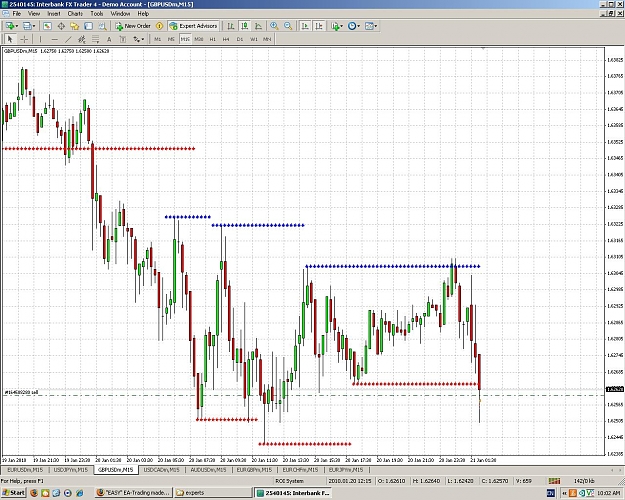Switch to the USDCADm,M15 chart tab
Screen dimensions: 625x500
pyautogui.click(x=161, y=470)
